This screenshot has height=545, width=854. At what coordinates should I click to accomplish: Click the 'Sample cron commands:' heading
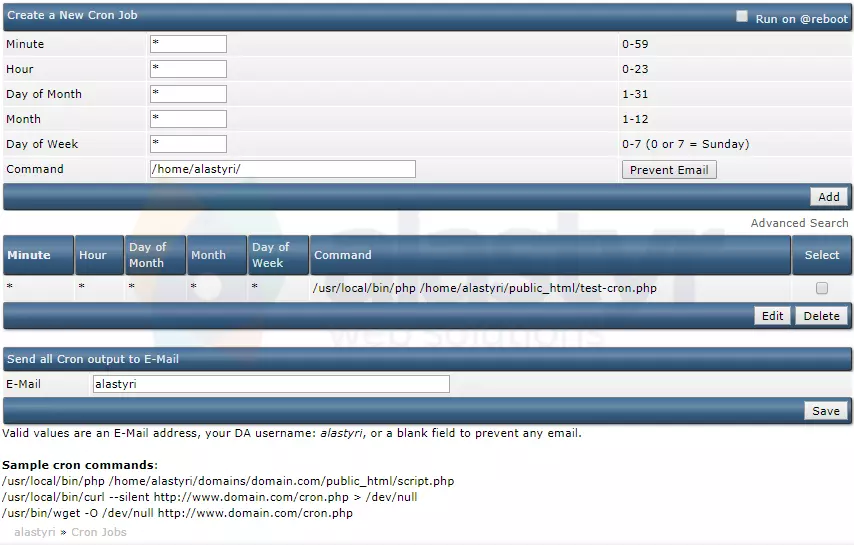(80, 465)
